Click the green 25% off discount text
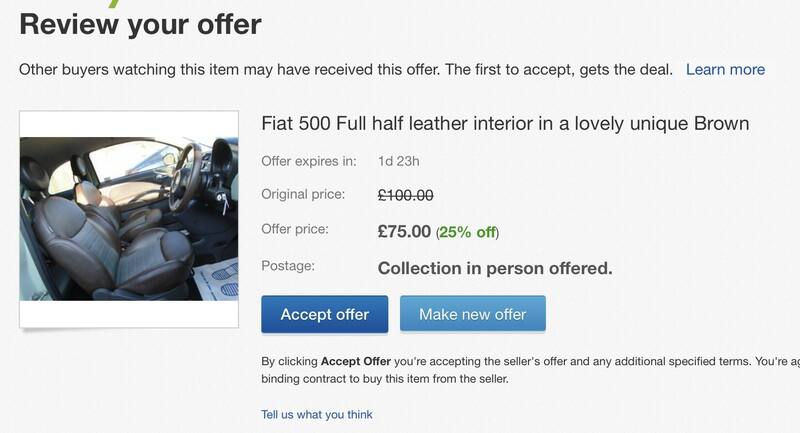The height and width of the screenshot is (433, 800). [468, 232]
